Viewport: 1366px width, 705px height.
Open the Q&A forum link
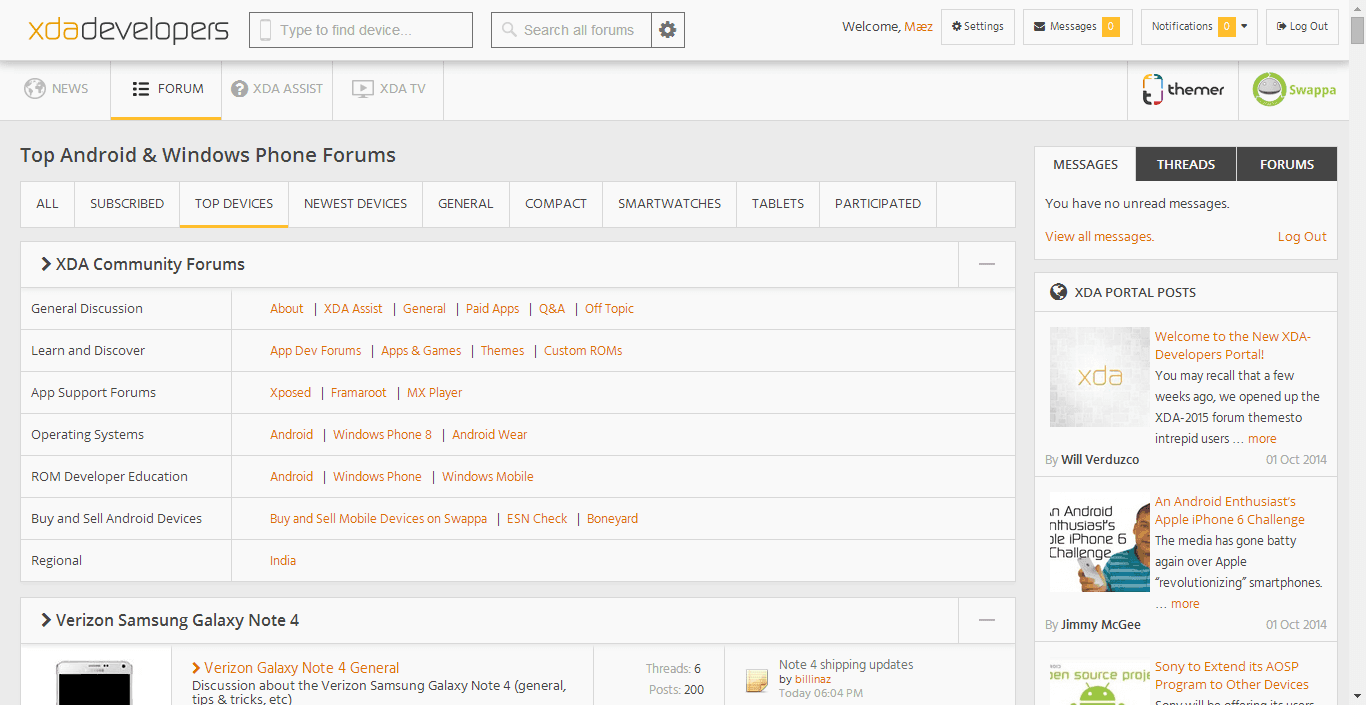[552, 309]
